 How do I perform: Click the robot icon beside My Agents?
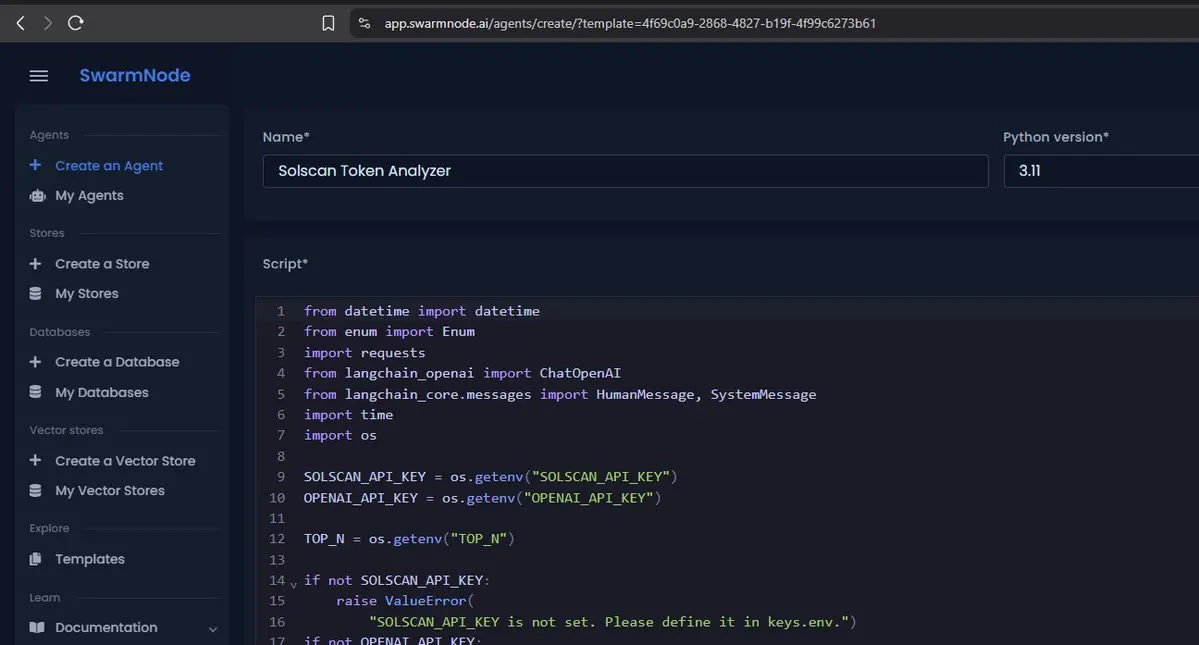(x=37, y=196)
